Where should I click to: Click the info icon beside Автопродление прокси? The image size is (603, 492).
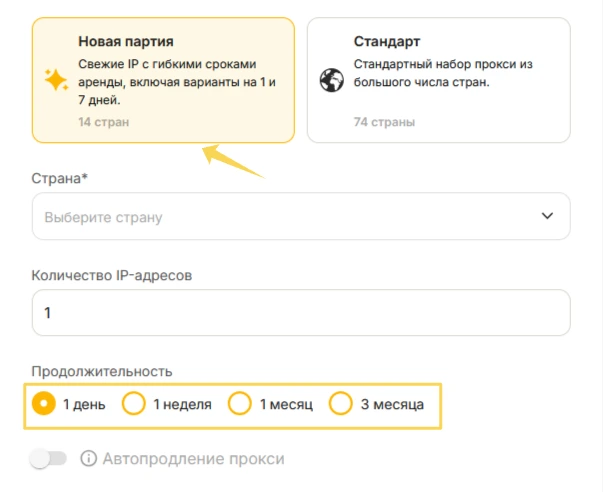pyautogui.click(x=88, y=459)
